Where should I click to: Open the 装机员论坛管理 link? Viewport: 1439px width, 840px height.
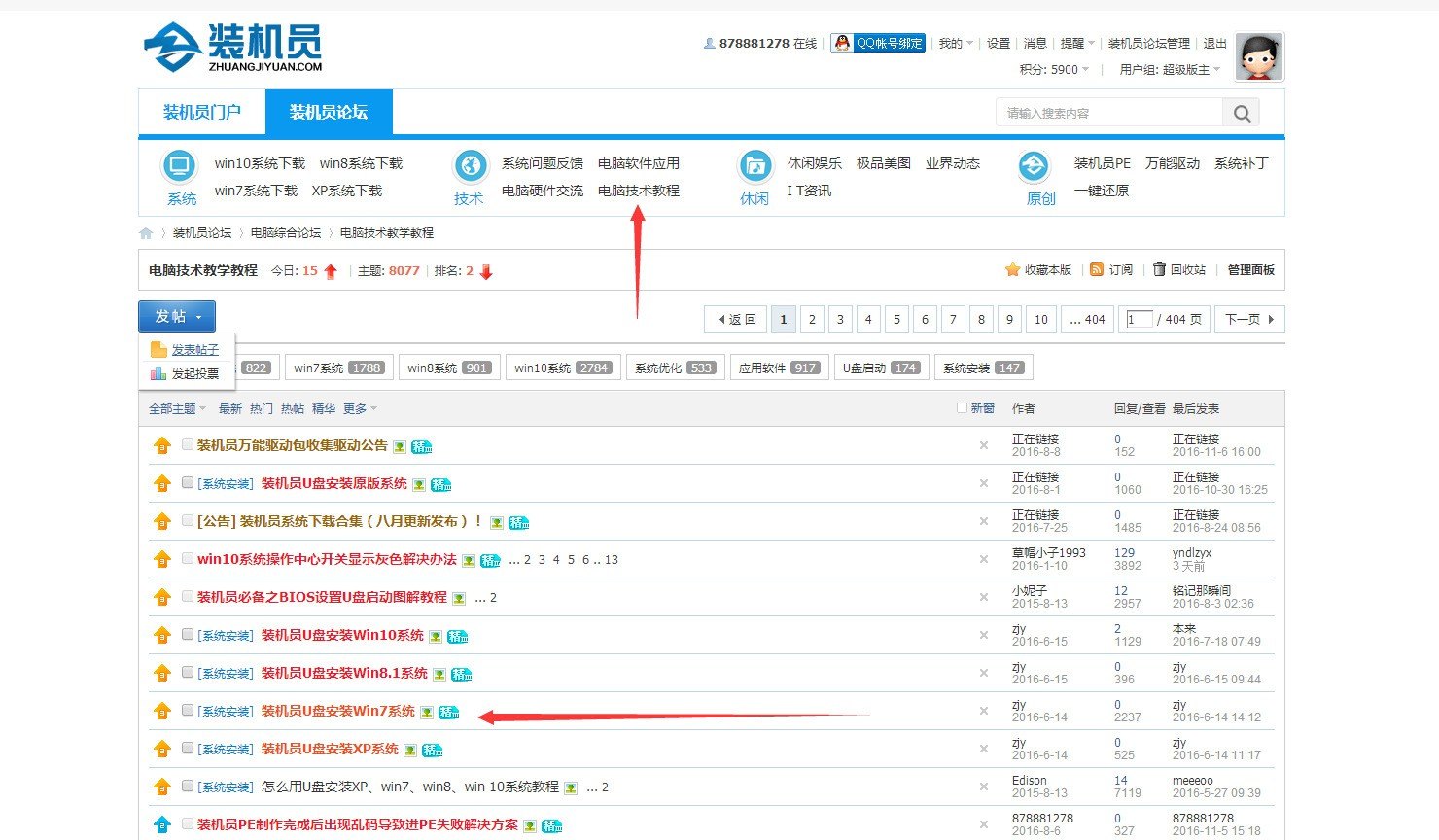pos(1149,44)
